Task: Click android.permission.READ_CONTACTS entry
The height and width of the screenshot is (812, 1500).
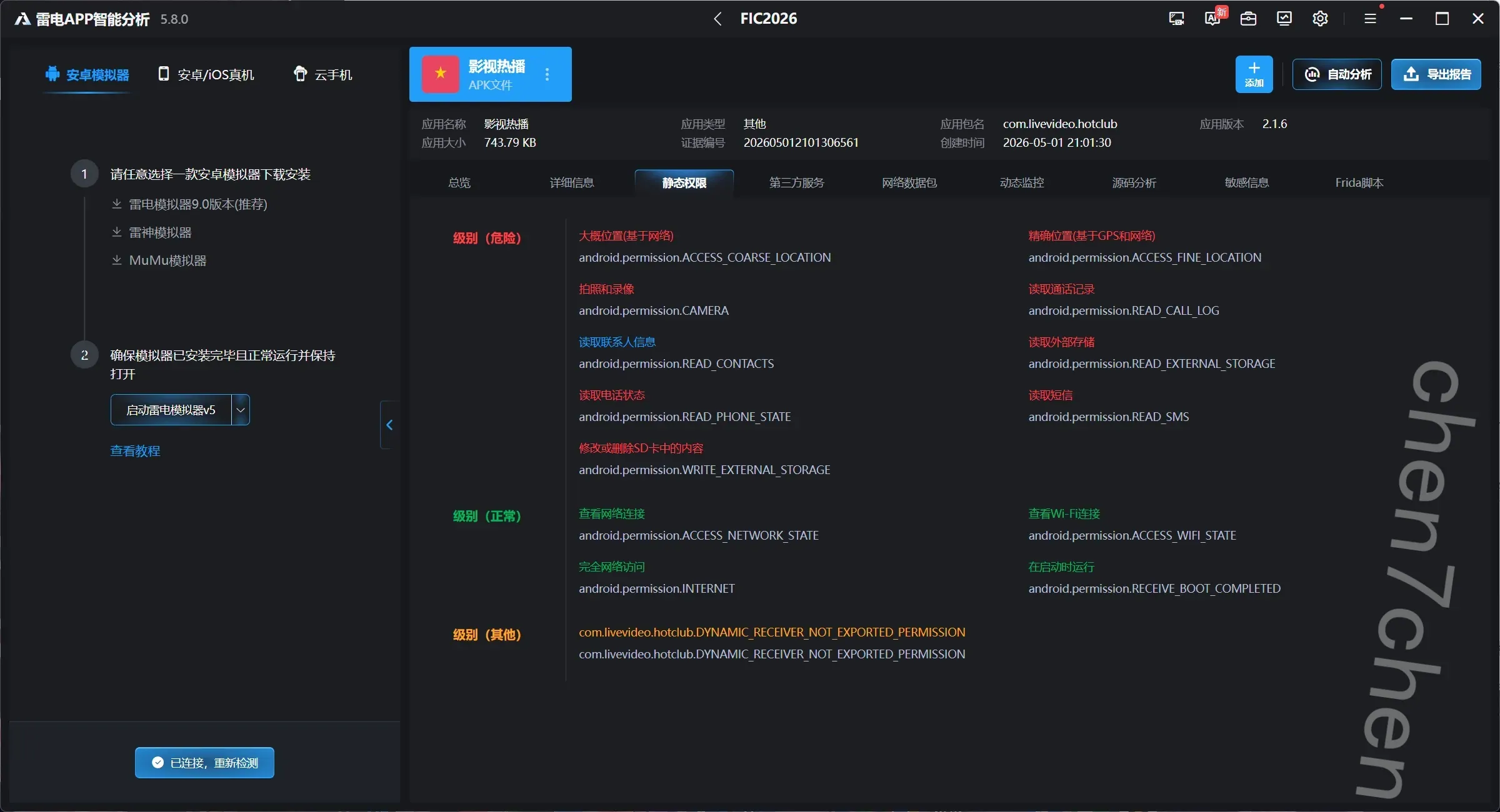Action: pyautogui.click(x=676, y=364)
